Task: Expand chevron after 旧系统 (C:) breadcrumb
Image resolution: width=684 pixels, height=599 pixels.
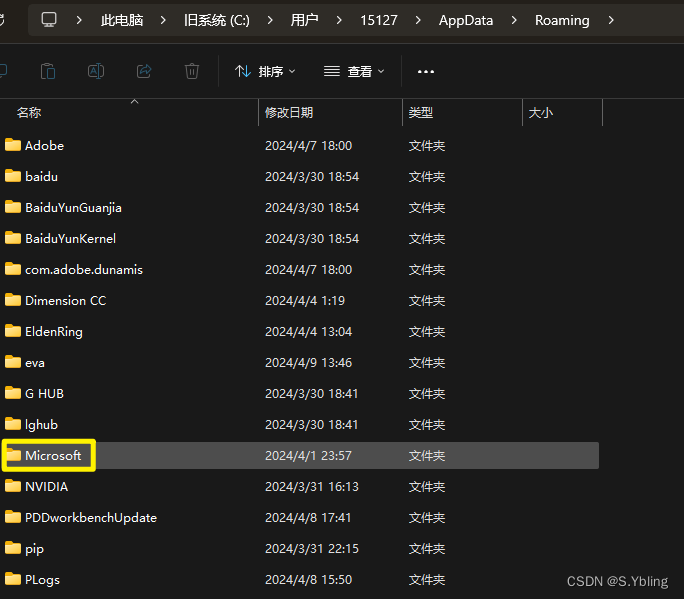Action: [270, 20]
